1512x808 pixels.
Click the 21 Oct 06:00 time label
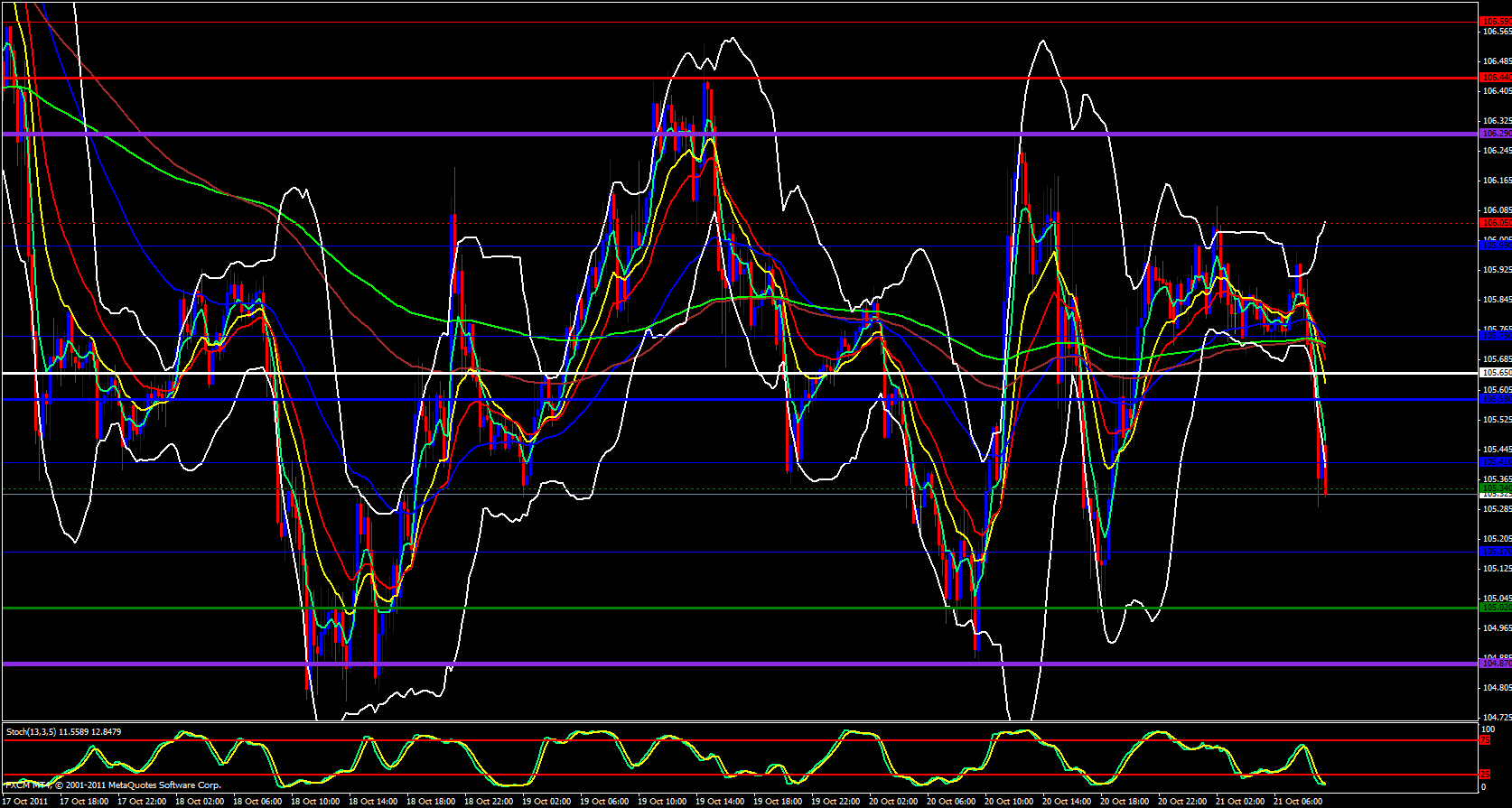pyautogui.click(x=1298, y=801)
